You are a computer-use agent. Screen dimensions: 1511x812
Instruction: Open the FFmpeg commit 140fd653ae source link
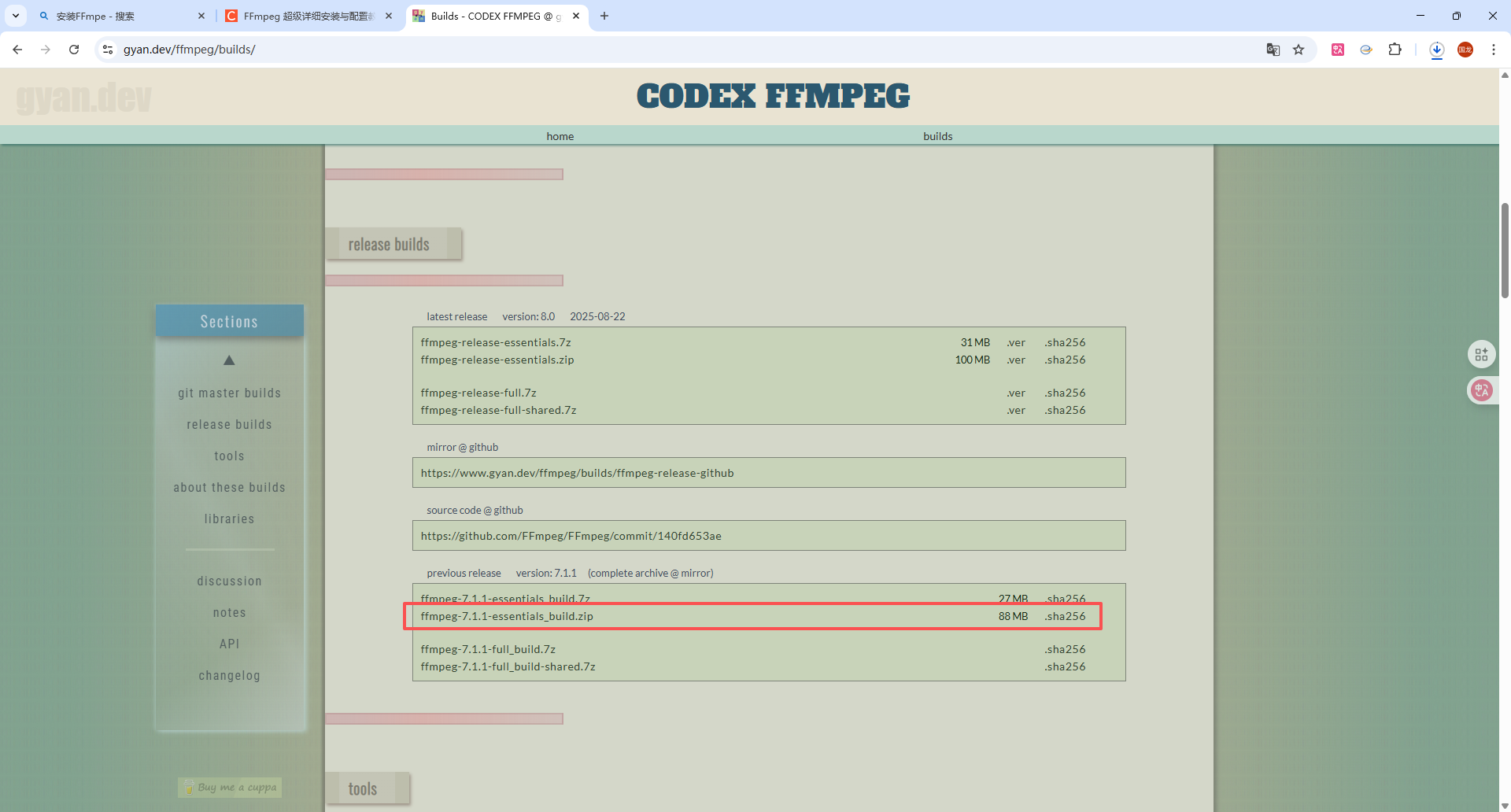pyautogui.click(x=571, y=536)
